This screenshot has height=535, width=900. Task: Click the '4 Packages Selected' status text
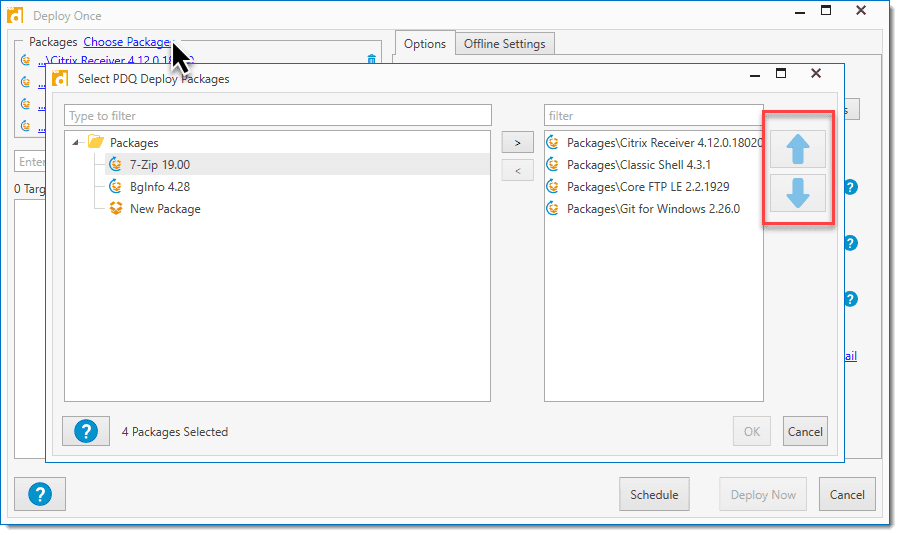click(174, 432)
